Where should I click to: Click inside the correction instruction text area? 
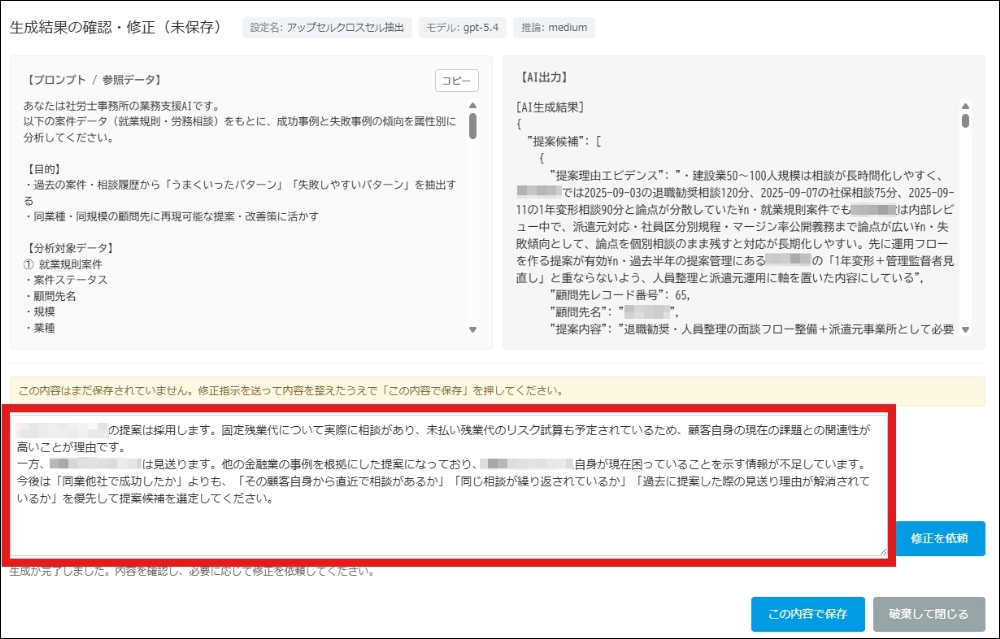click(x=448, y=485)
